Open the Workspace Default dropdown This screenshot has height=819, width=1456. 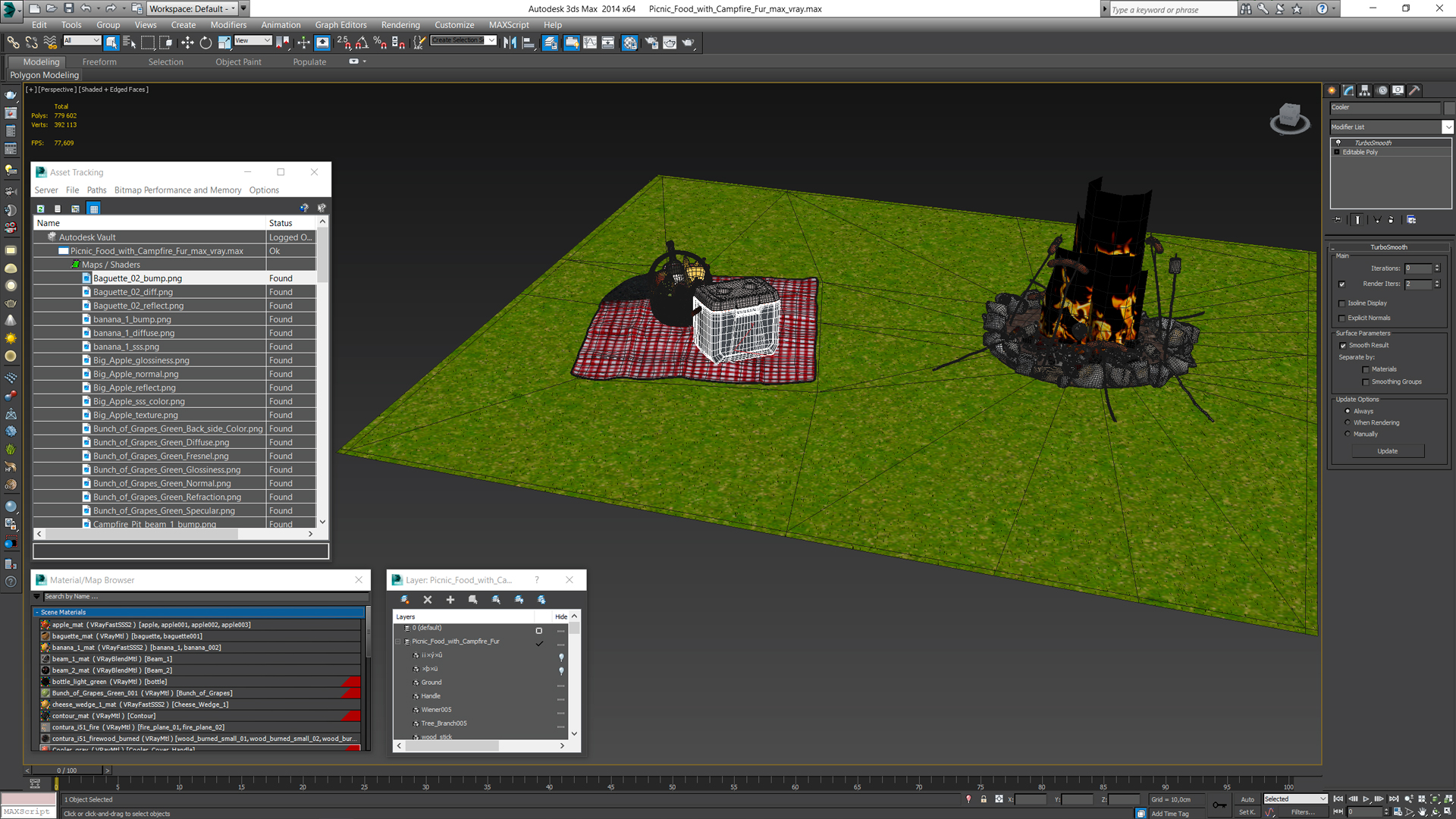pos(193,8)
